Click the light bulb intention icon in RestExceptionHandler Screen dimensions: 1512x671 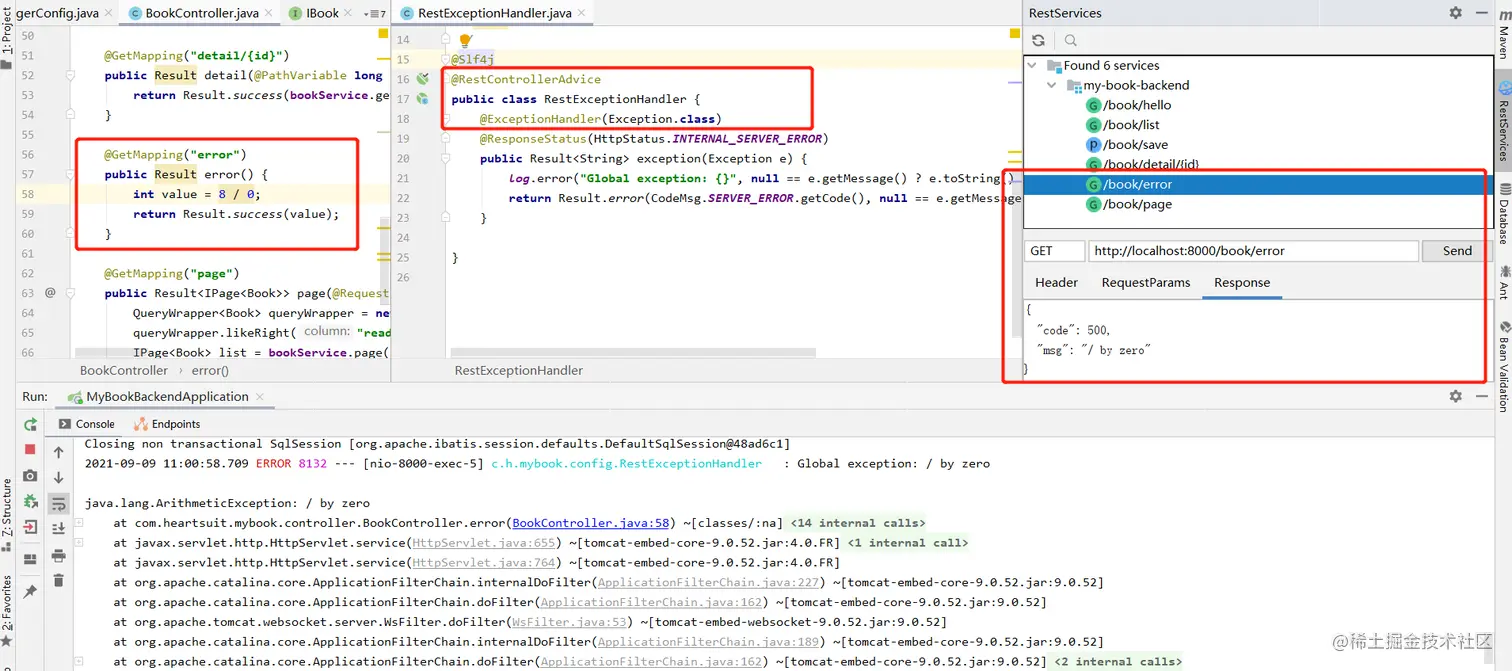tap(465, 41)
